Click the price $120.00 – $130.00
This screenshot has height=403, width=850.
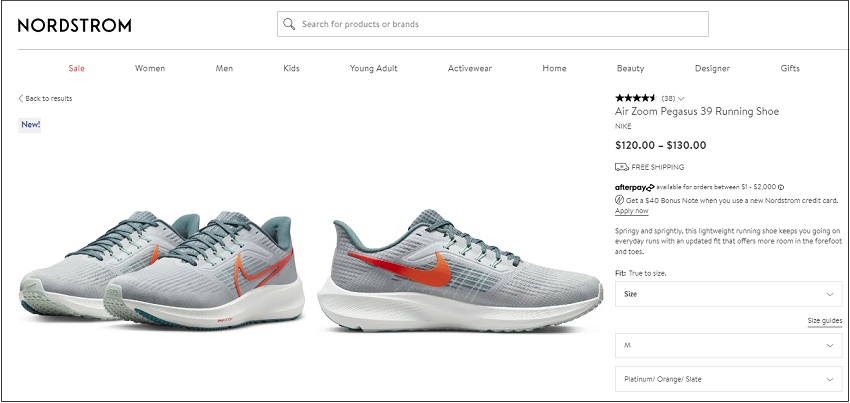click(x=661, y=145)
